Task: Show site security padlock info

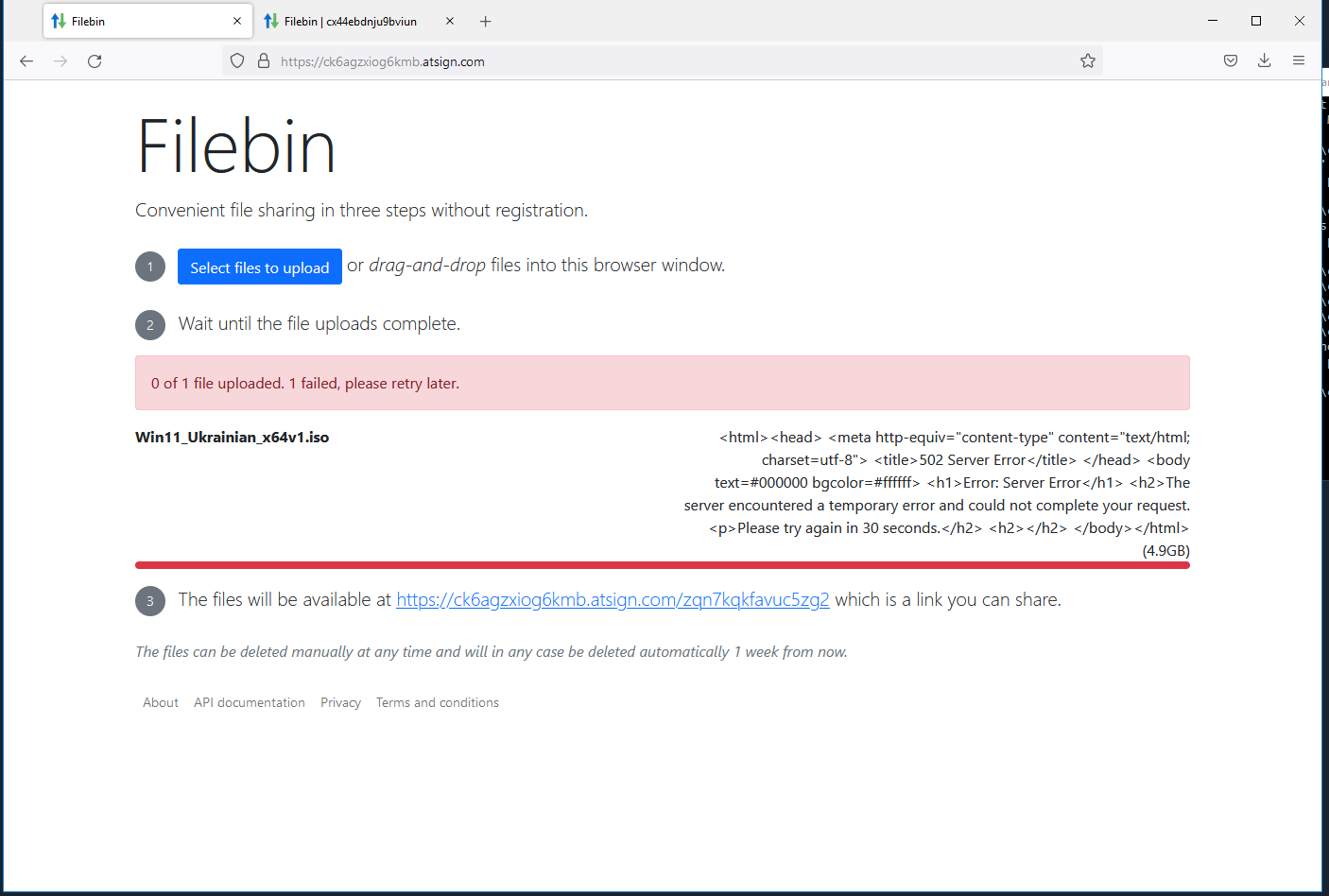Action: click(264, 61)
